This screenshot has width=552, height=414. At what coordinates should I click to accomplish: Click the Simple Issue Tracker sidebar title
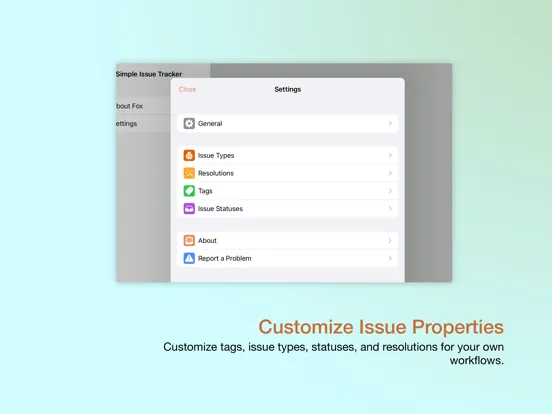(x=149, y=74)
